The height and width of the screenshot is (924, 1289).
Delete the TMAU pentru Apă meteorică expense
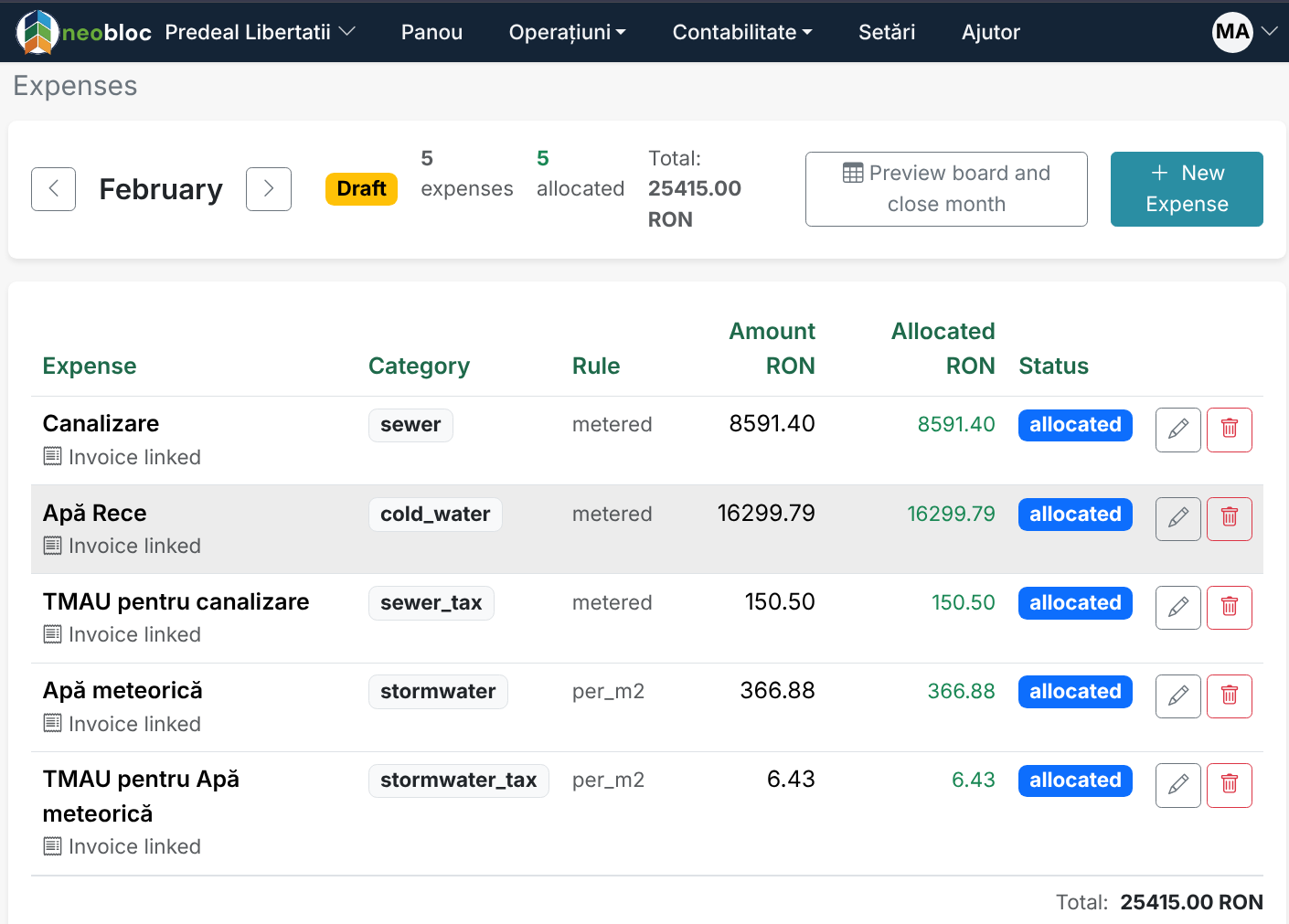(x=1230, y=785)
